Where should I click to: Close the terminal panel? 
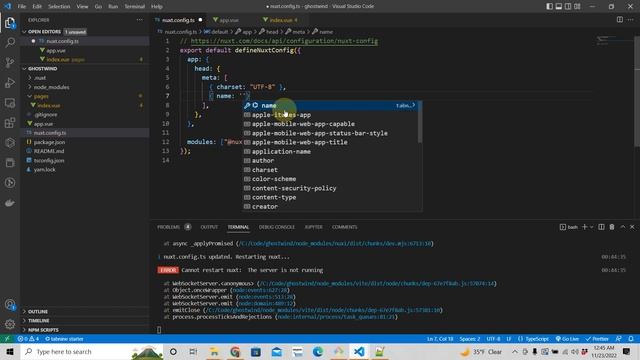632,227
